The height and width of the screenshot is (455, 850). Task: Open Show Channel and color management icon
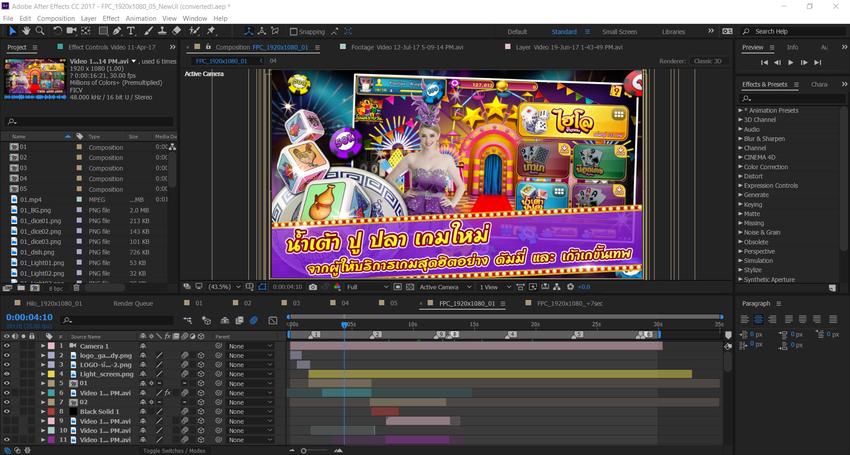(x=337, y=287)
